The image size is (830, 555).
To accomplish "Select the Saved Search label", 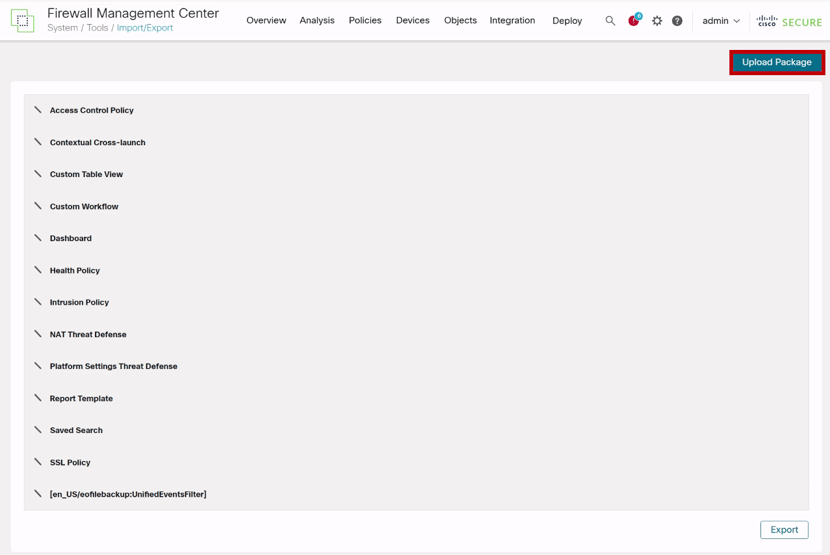I will point(76,431).
